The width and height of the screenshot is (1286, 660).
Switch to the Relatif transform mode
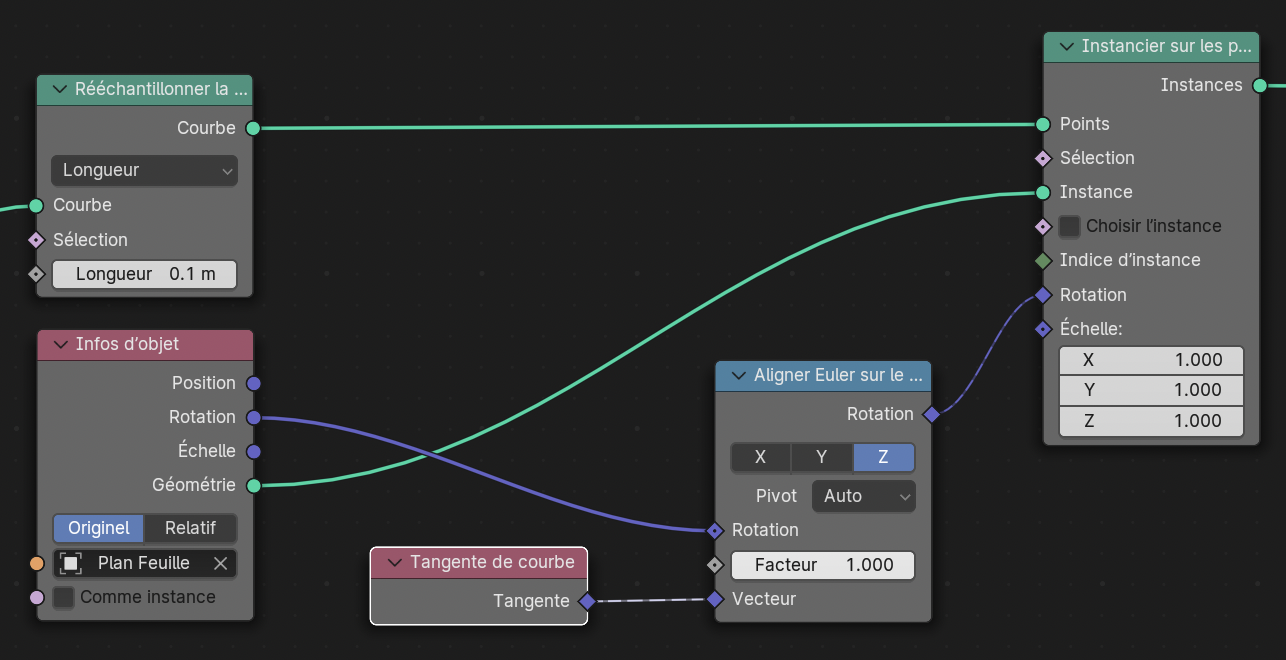[190, 528]
